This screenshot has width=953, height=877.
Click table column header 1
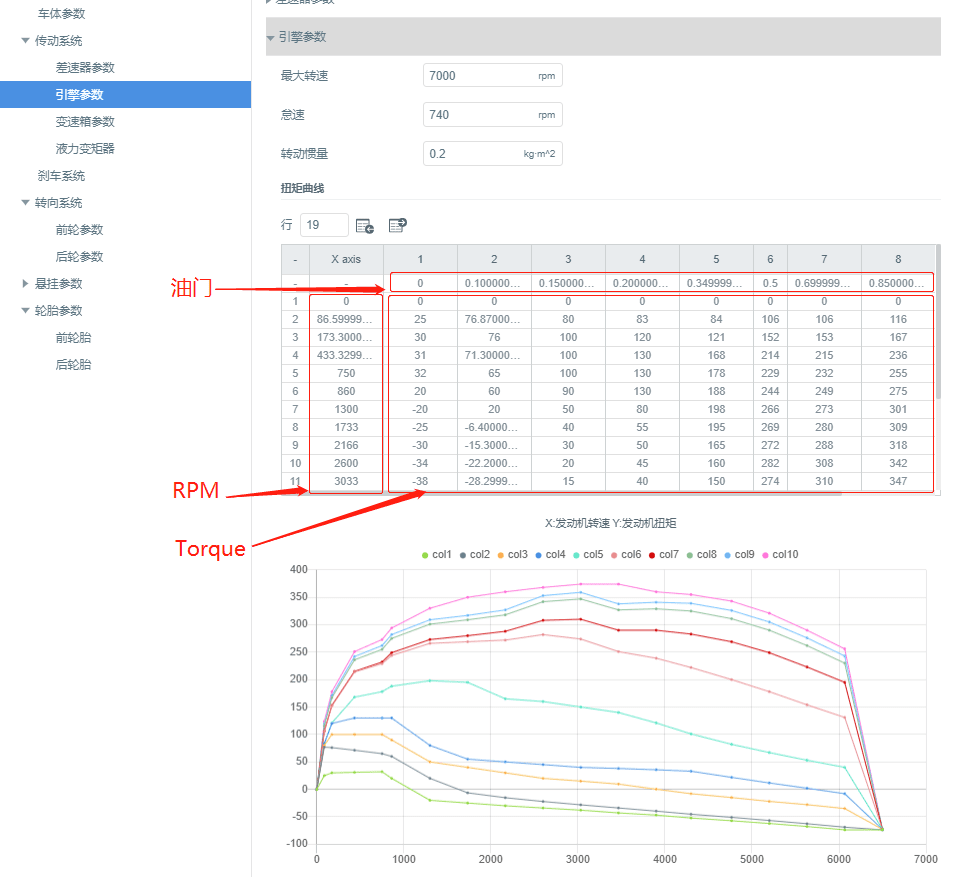(x=420, y=259)
